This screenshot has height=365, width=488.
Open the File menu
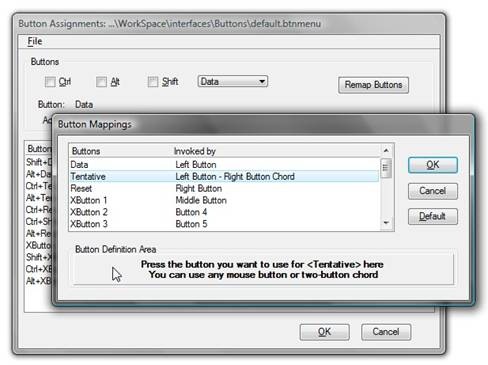click(x=35, y=41)
